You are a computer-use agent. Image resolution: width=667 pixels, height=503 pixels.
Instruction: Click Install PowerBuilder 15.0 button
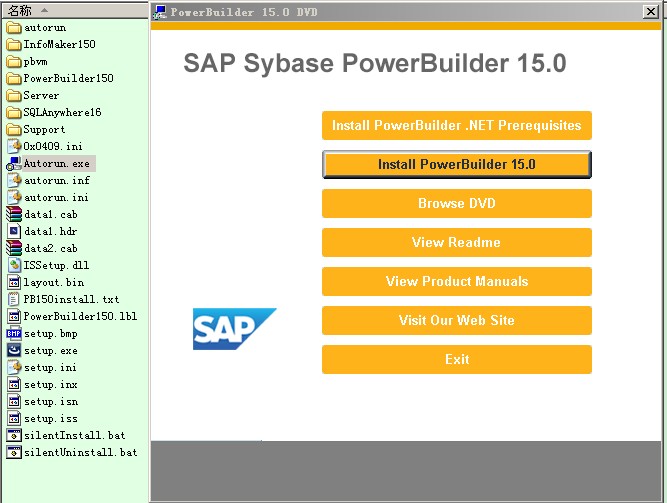click(x=456, y=164)
